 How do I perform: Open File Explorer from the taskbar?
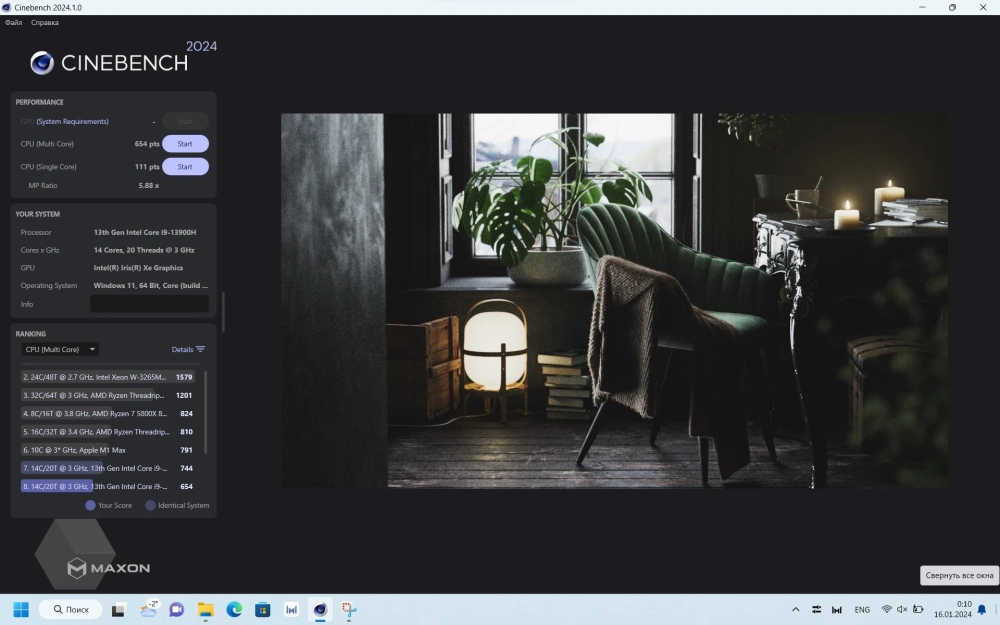pyautogui.click(x=205, y=609)
